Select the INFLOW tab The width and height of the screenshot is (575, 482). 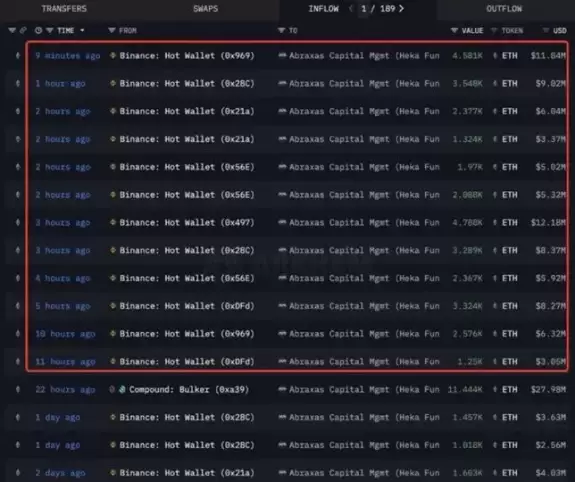[x=323, y=8]
